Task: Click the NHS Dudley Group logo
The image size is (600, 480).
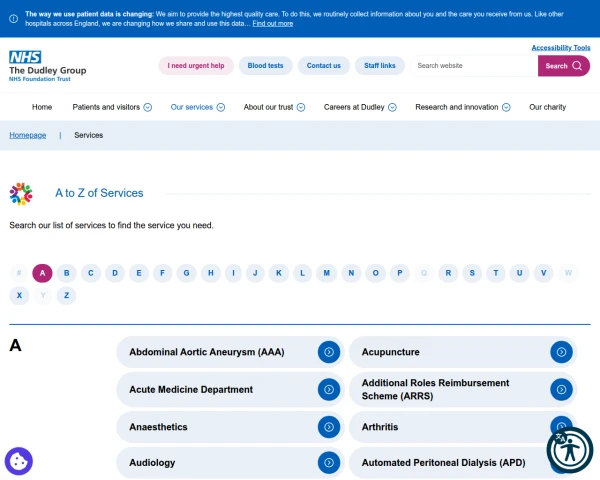Action: (48, 65)
